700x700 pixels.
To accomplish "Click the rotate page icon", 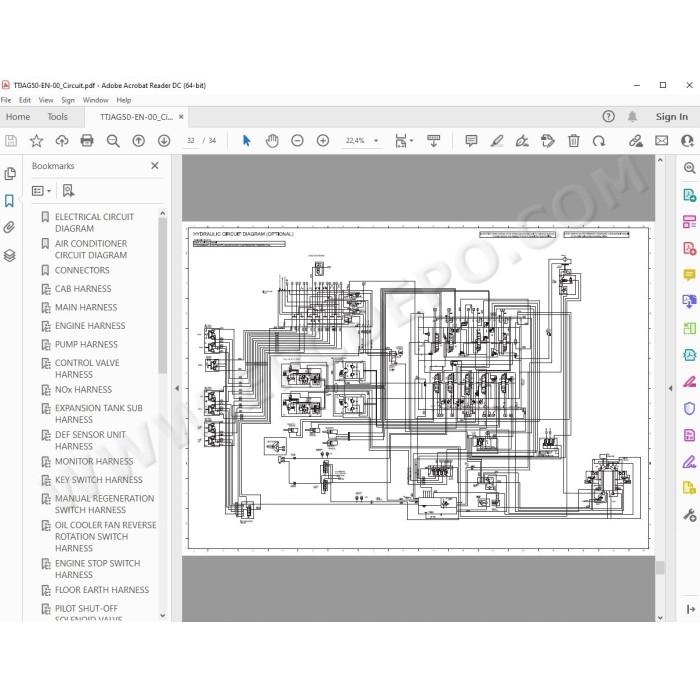I will (548, 141).
